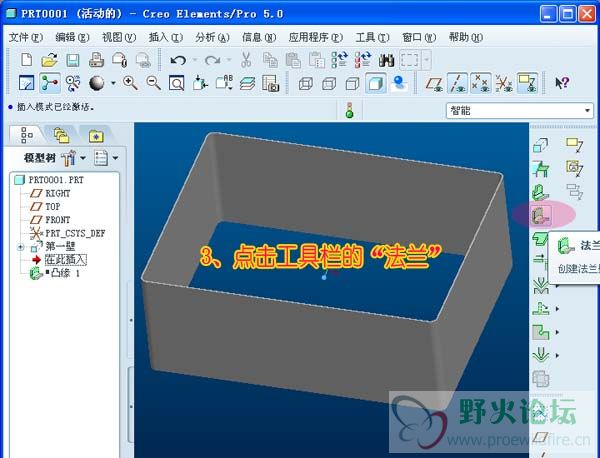Select the 凸缘 1 feature
600x458 pixels.
tap(62, 273)
